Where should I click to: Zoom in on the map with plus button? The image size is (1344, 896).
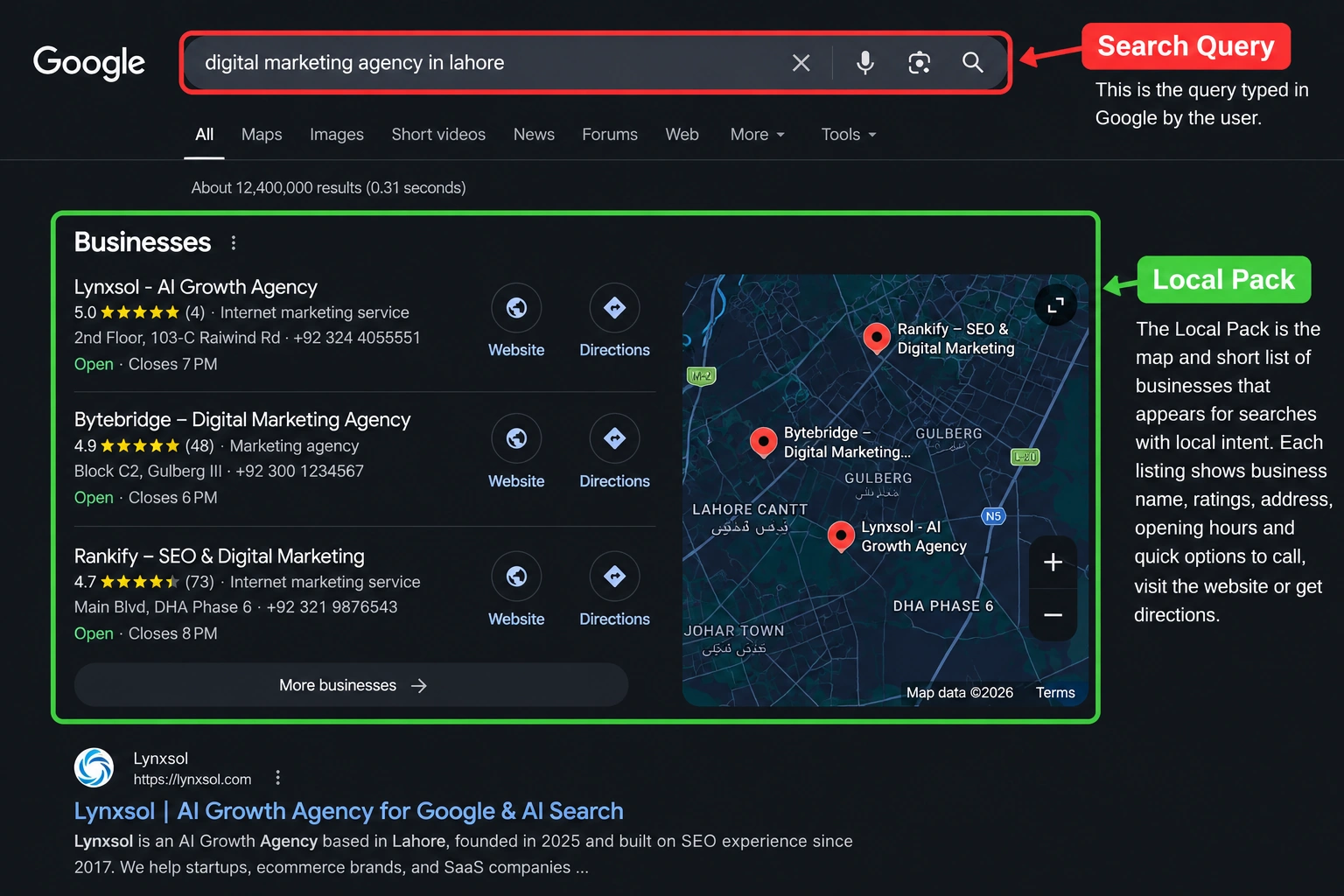pyautogui.click(x=1053, y=562)
